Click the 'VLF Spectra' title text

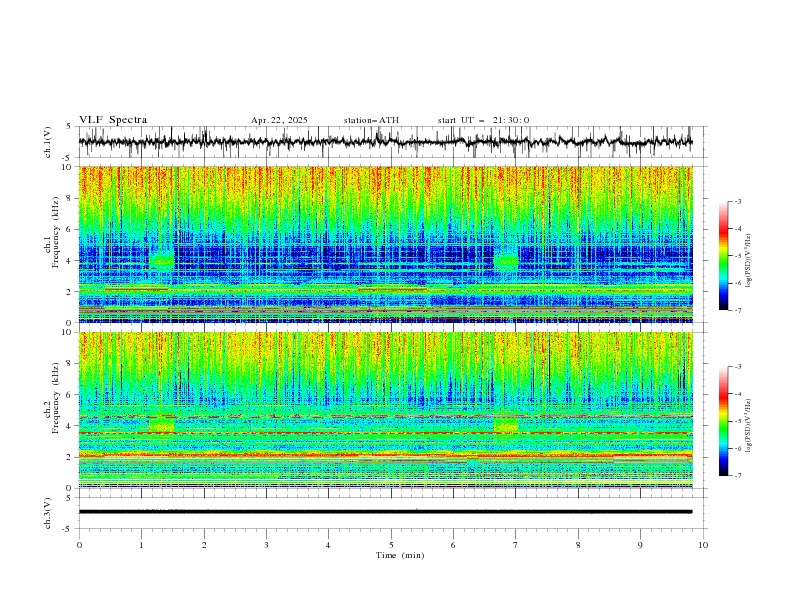pos(113,120)
